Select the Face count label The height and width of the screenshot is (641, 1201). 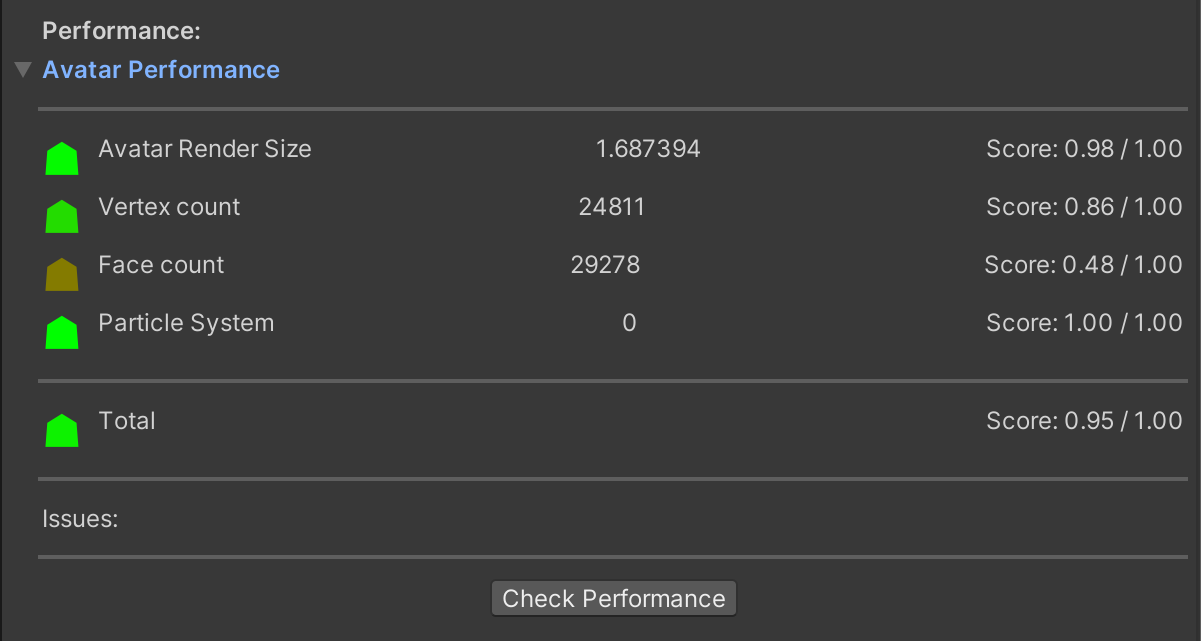[x=161, y=265]
